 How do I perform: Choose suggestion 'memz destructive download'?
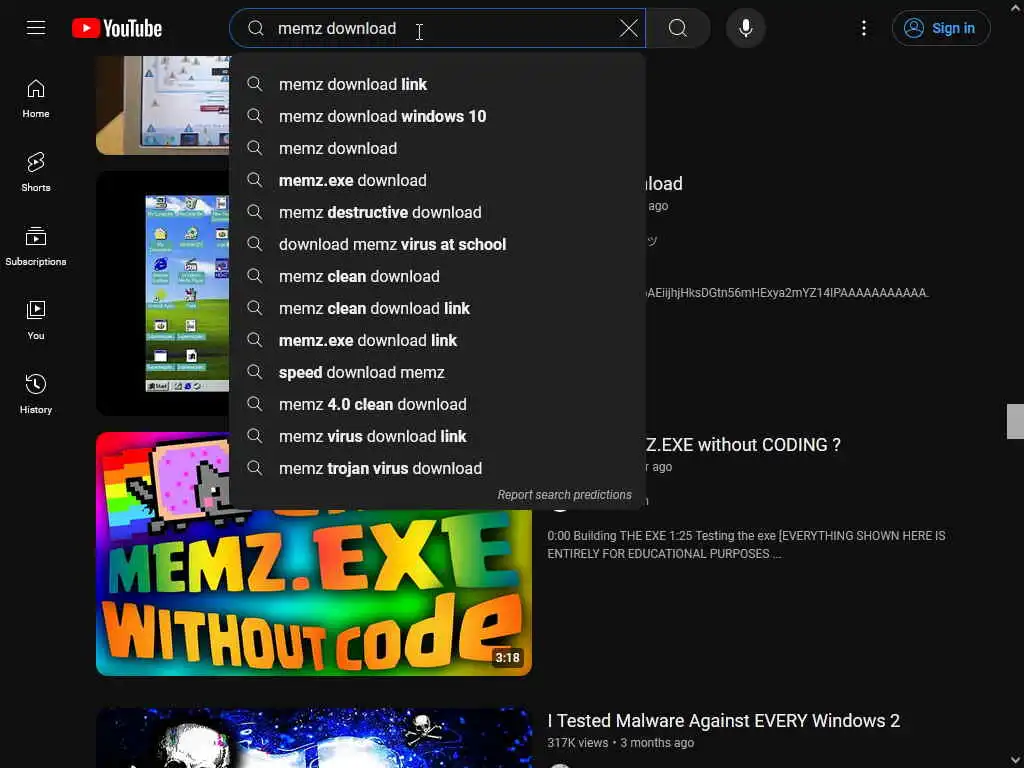tap(438, 212)
